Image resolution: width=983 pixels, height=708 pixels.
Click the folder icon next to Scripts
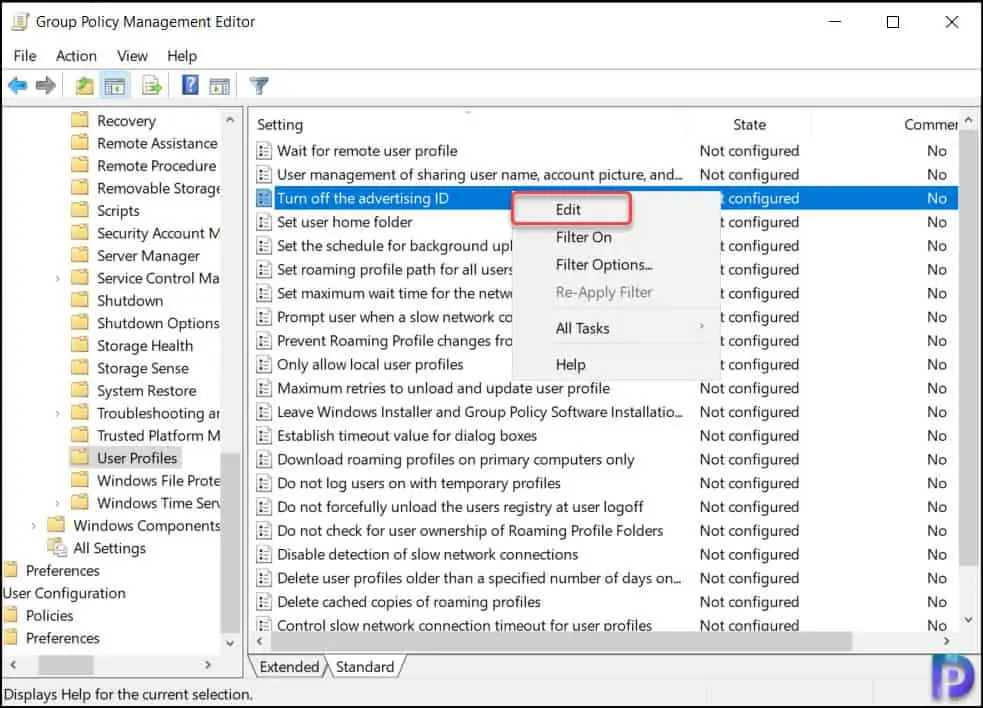click(80, 210)
